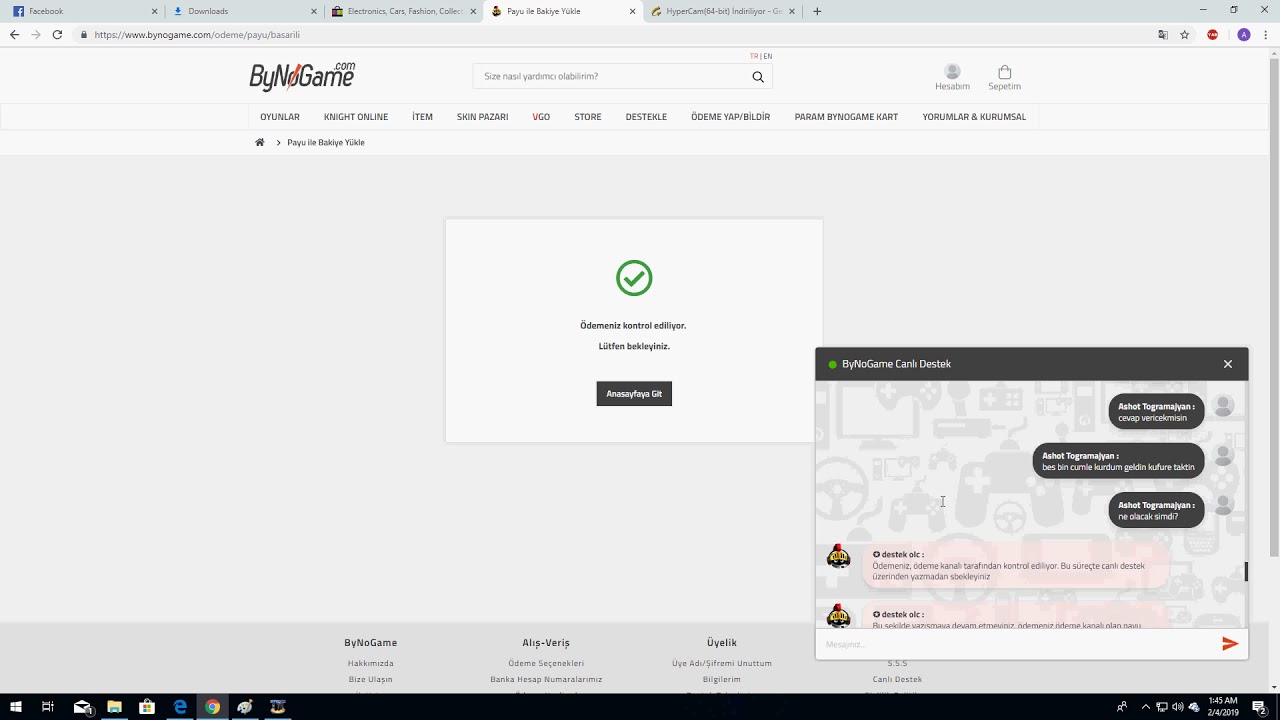Switch to the Electronics, Cars, Fashion tab

404,11
